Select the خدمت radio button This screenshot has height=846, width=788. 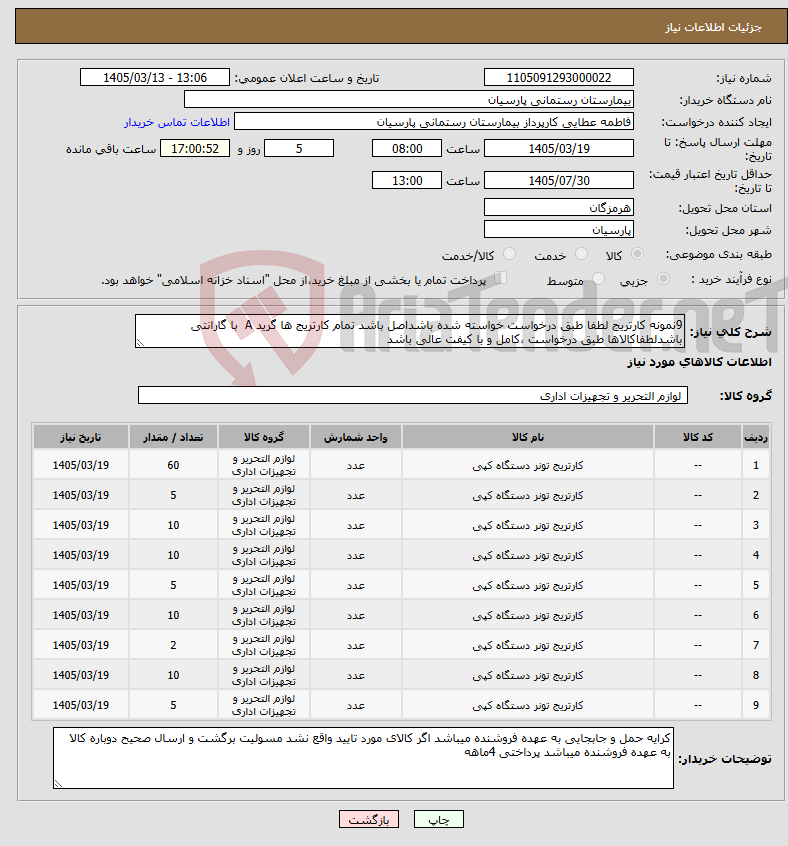581,254
